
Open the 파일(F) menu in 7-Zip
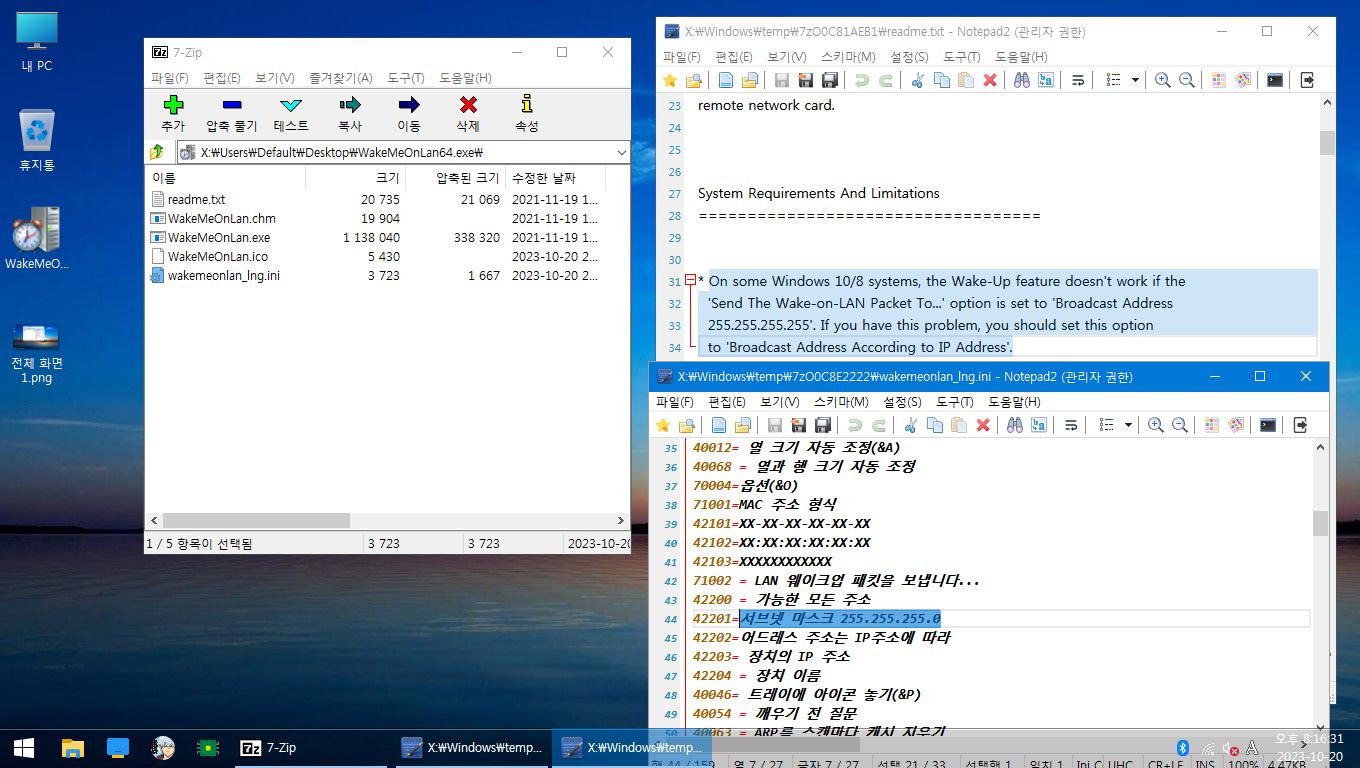[x=170, y=78]
